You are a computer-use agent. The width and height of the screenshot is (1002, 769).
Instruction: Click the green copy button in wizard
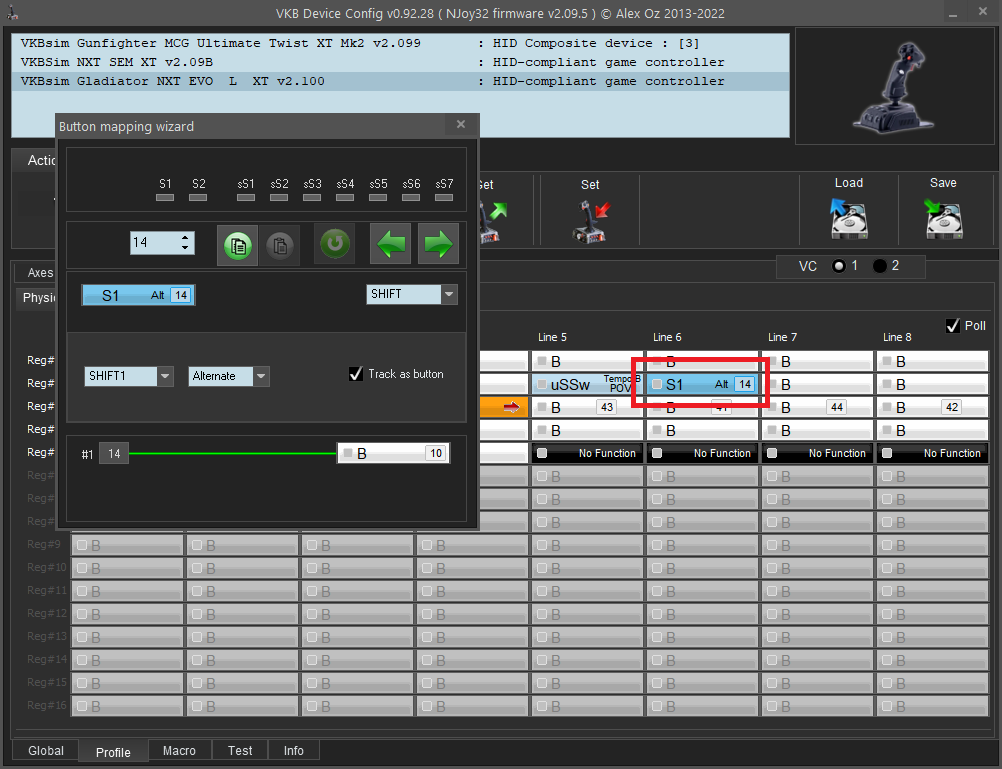[238, 244]
